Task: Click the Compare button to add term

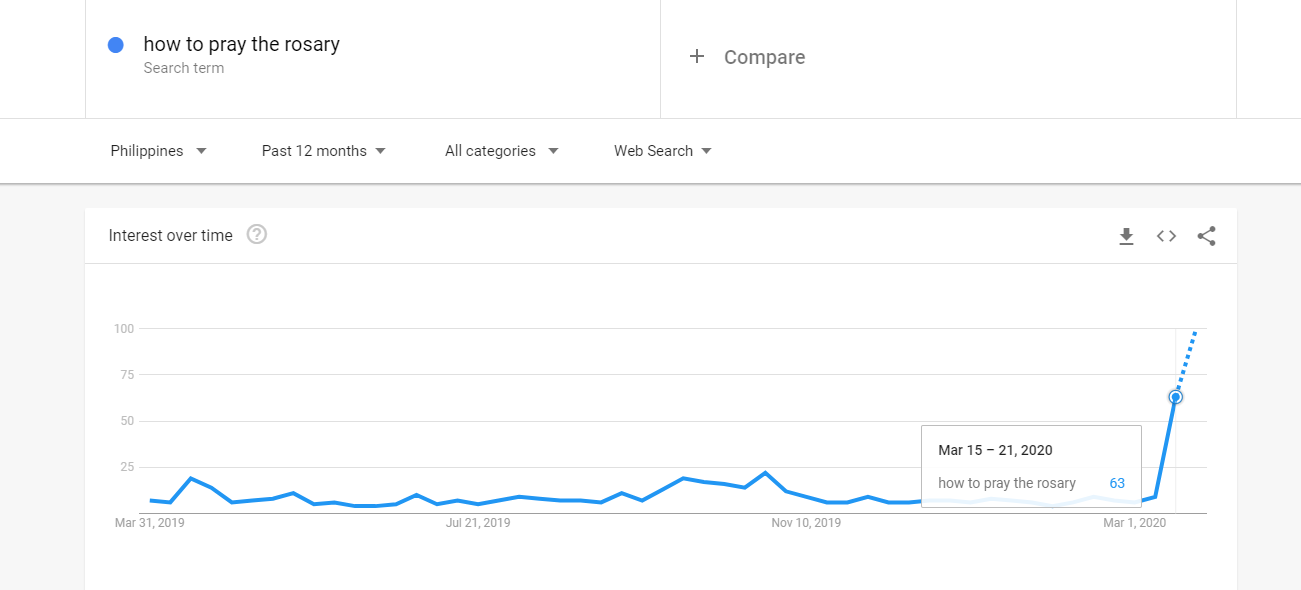Action: (764, 57)
